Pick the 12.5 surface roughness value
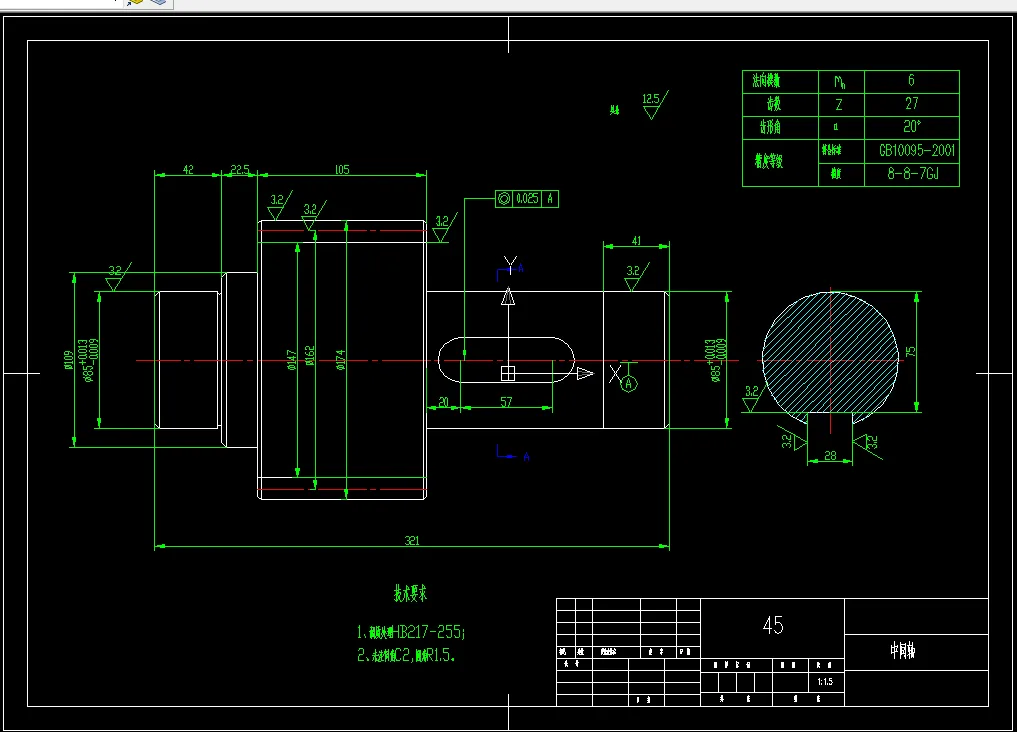The height and width of the screenshot is (732, 1017). [651, 99]
